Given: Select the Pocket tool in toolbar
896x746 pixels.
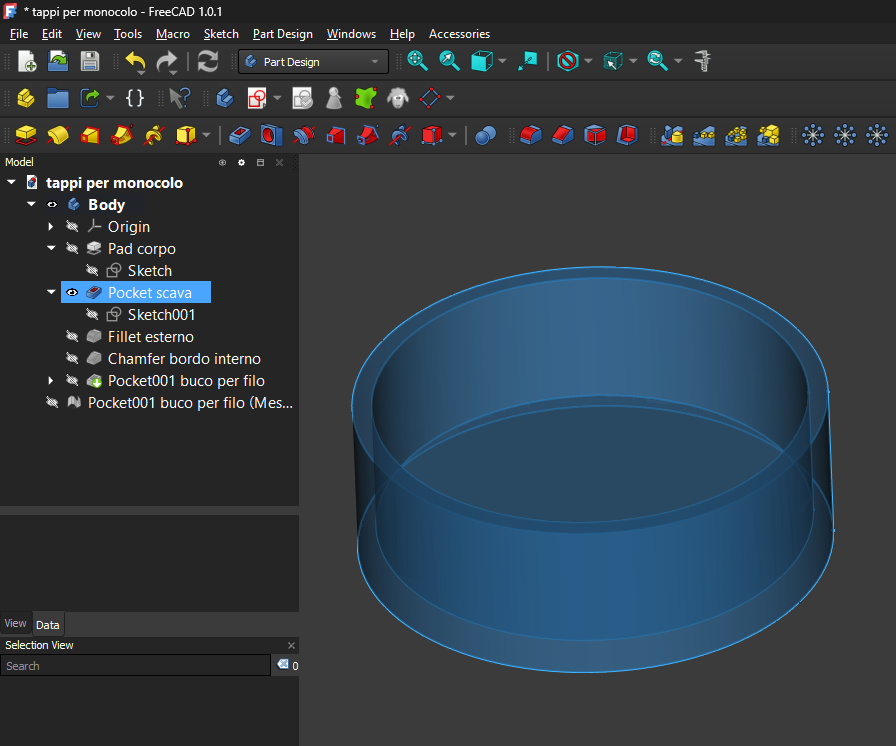Looking at the screenshot, I should [240, 135].
